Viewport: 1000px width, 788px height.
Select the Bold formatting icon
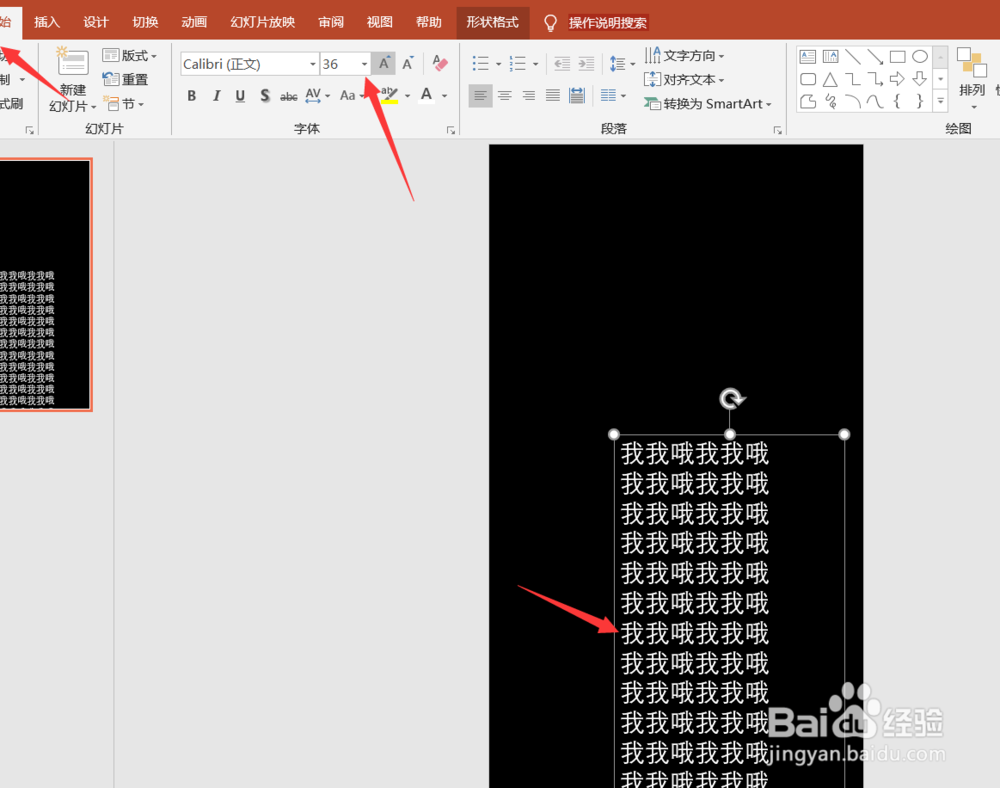[x=191, y=96]
